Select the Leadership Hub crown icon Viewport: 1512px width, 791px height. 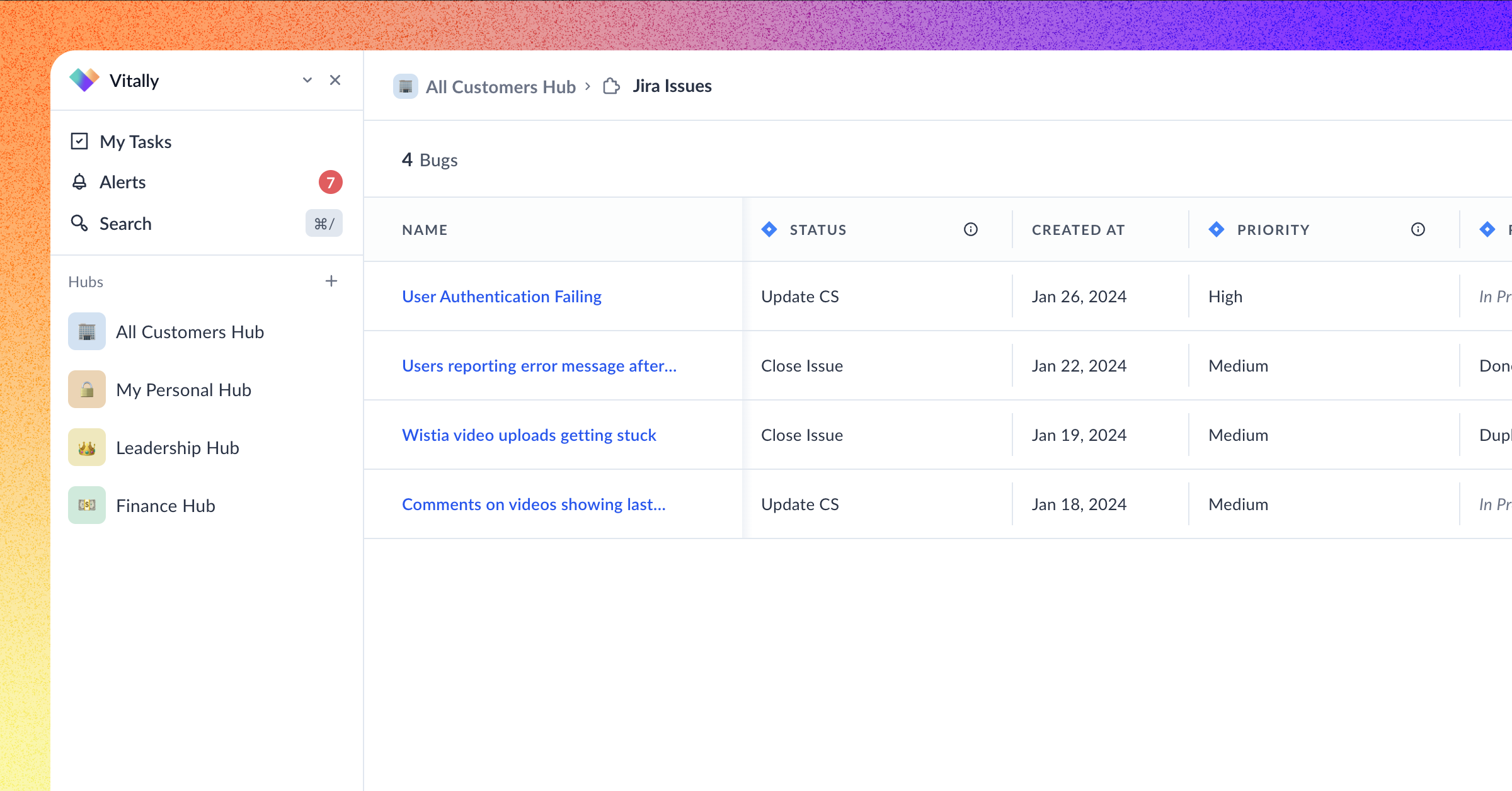(86, 447)
